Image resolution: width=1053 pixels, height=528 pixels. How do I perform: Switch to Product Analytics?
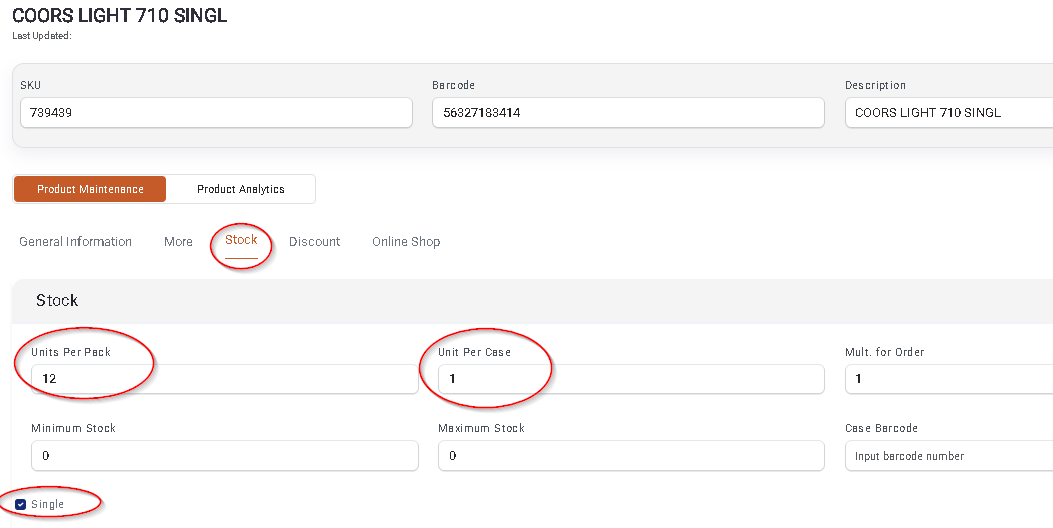coord(240,189)
